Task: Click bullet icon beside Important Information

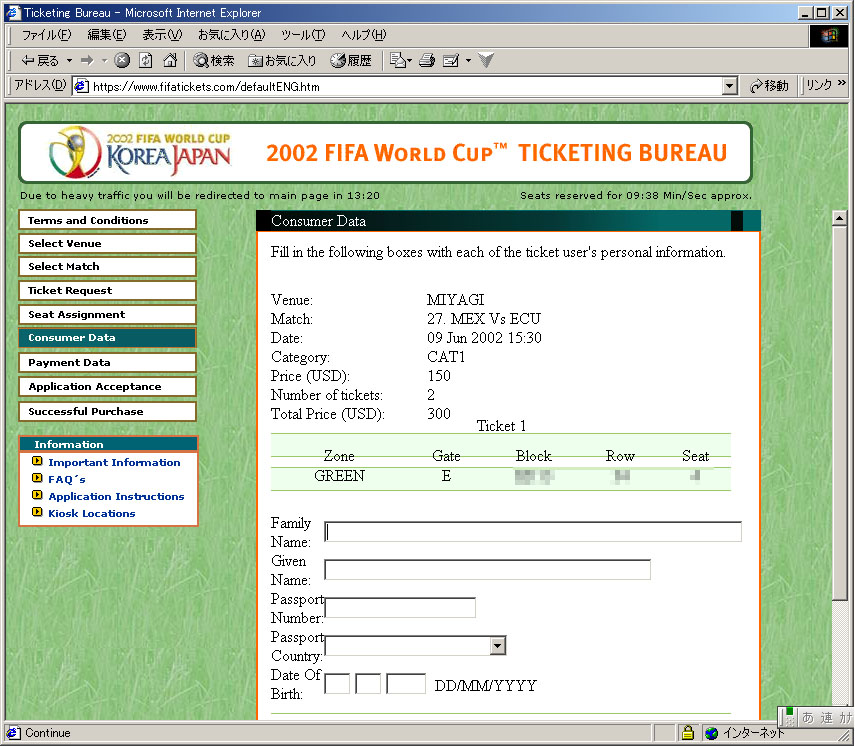Action: click(37, 461)
